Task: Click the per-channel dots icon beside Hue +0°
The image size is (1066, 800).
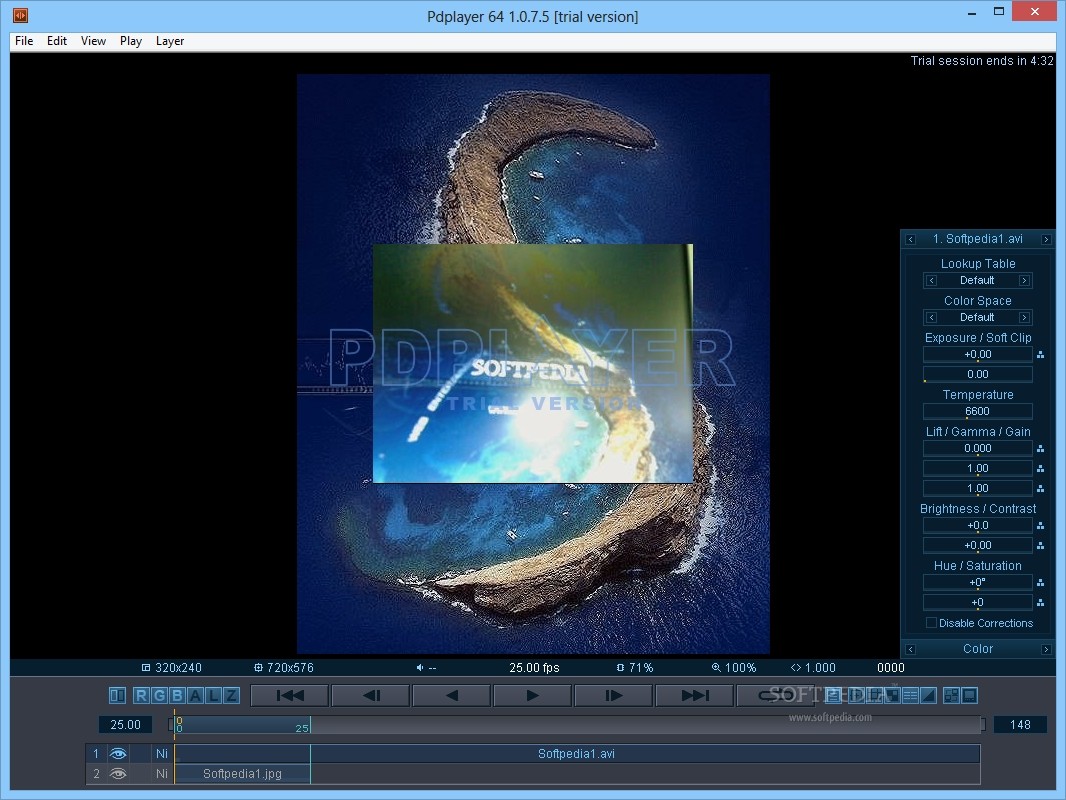Action: pyautogui.click(x=1040, y=582)
